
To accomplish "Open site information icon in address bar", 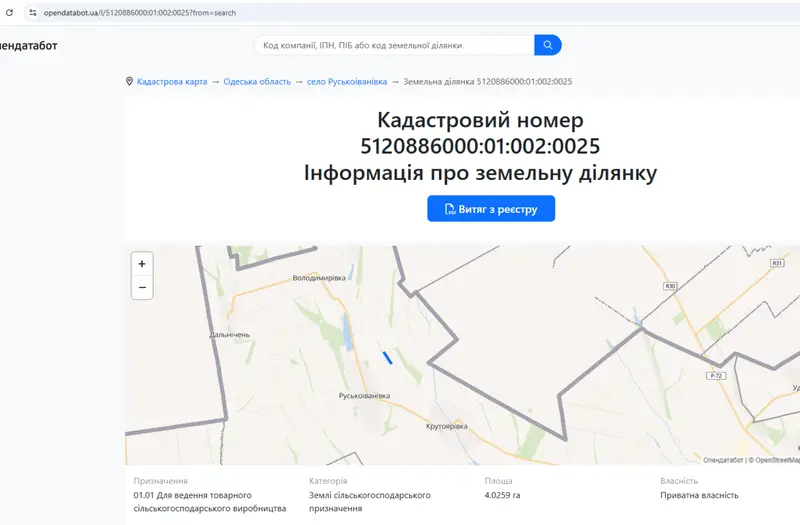I will pos(33,13).
